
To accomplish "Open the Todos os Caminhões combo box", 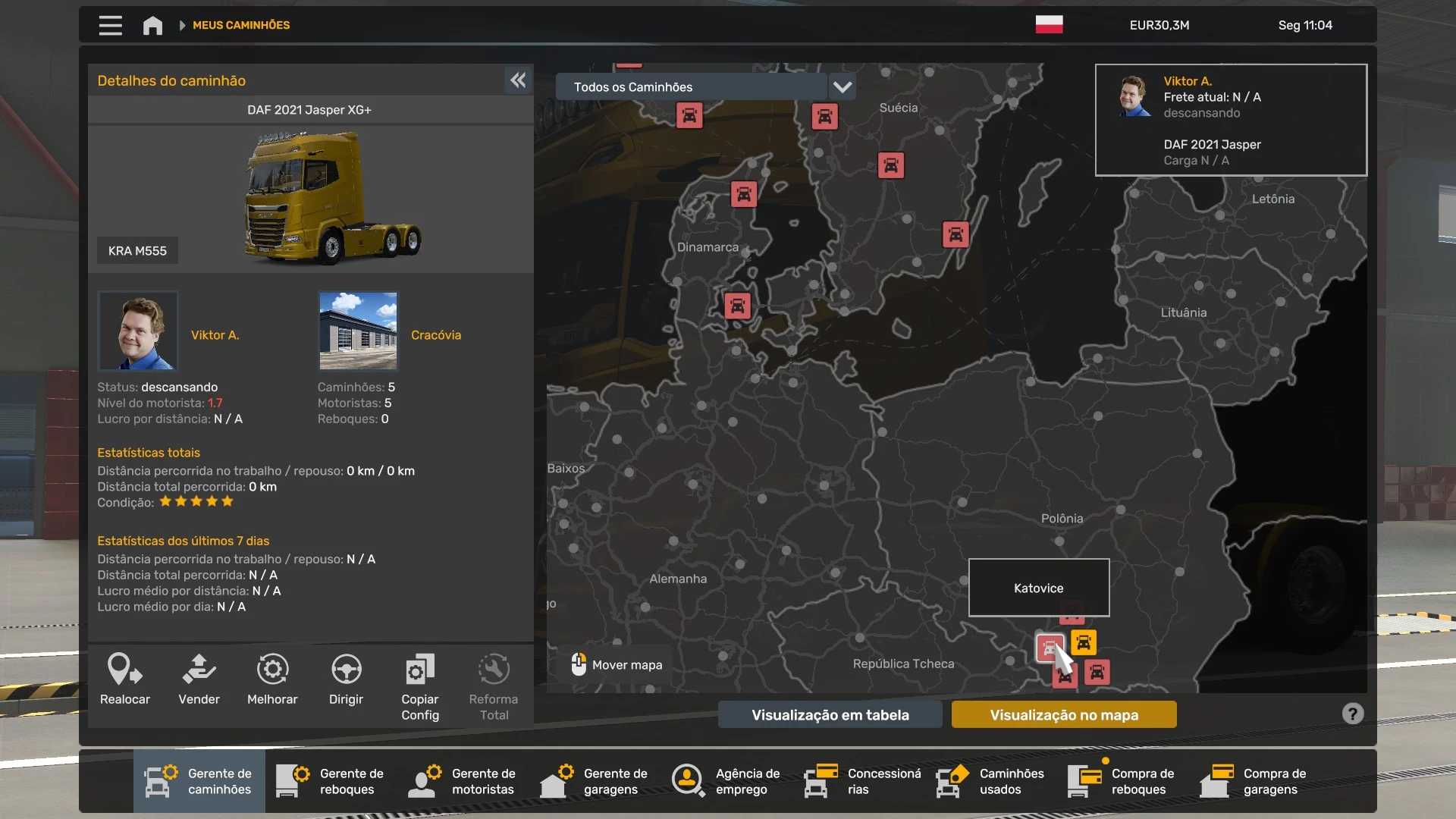I will [x=690, y=87].
